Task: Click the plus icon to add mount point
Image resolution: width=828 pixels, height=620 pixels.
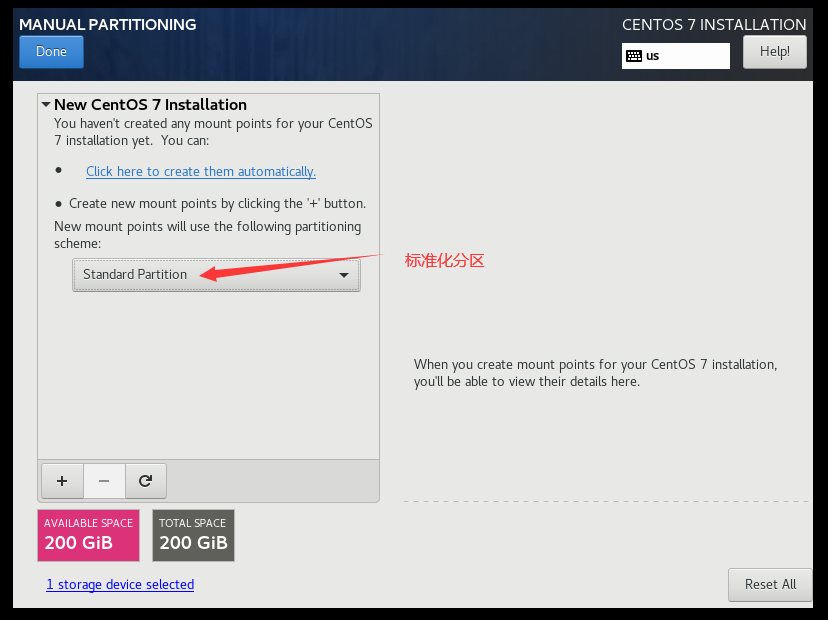Action: (62, 481)
